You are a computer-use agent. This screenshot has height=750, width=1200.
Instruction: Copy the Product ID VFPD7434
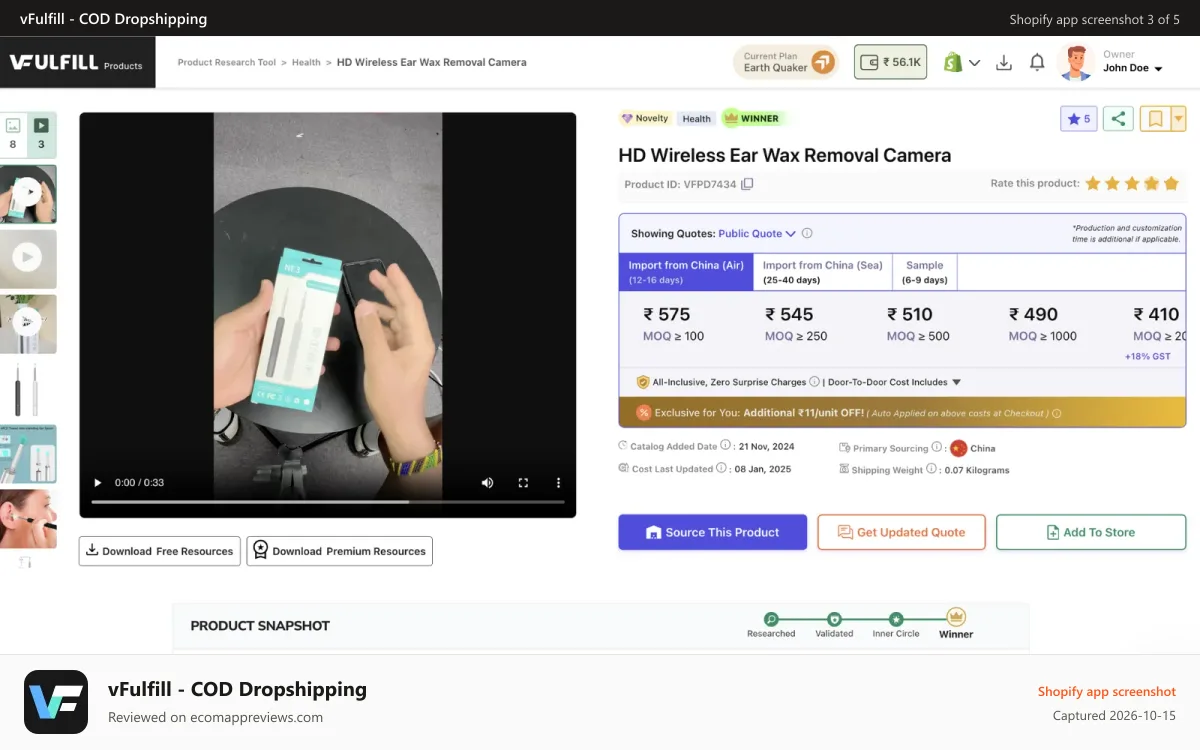pyautogui.click(x=747, y=184)
